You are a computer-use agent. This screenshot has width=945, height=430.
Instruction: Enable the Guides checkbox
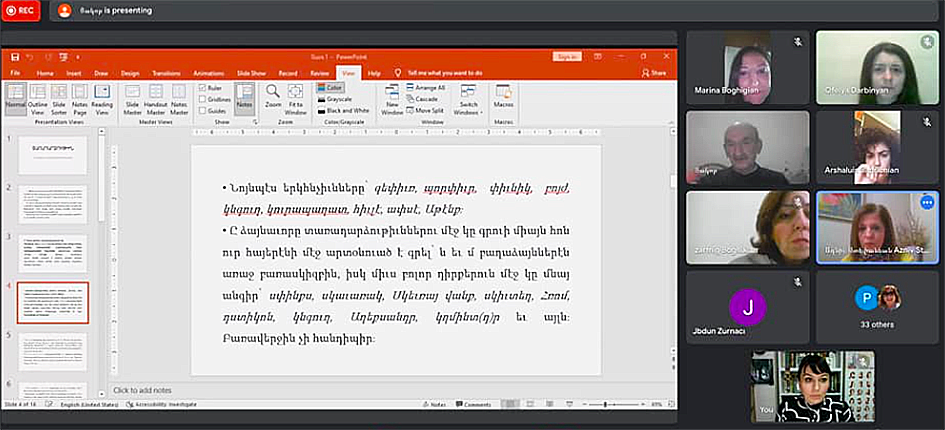click(202, 110)
